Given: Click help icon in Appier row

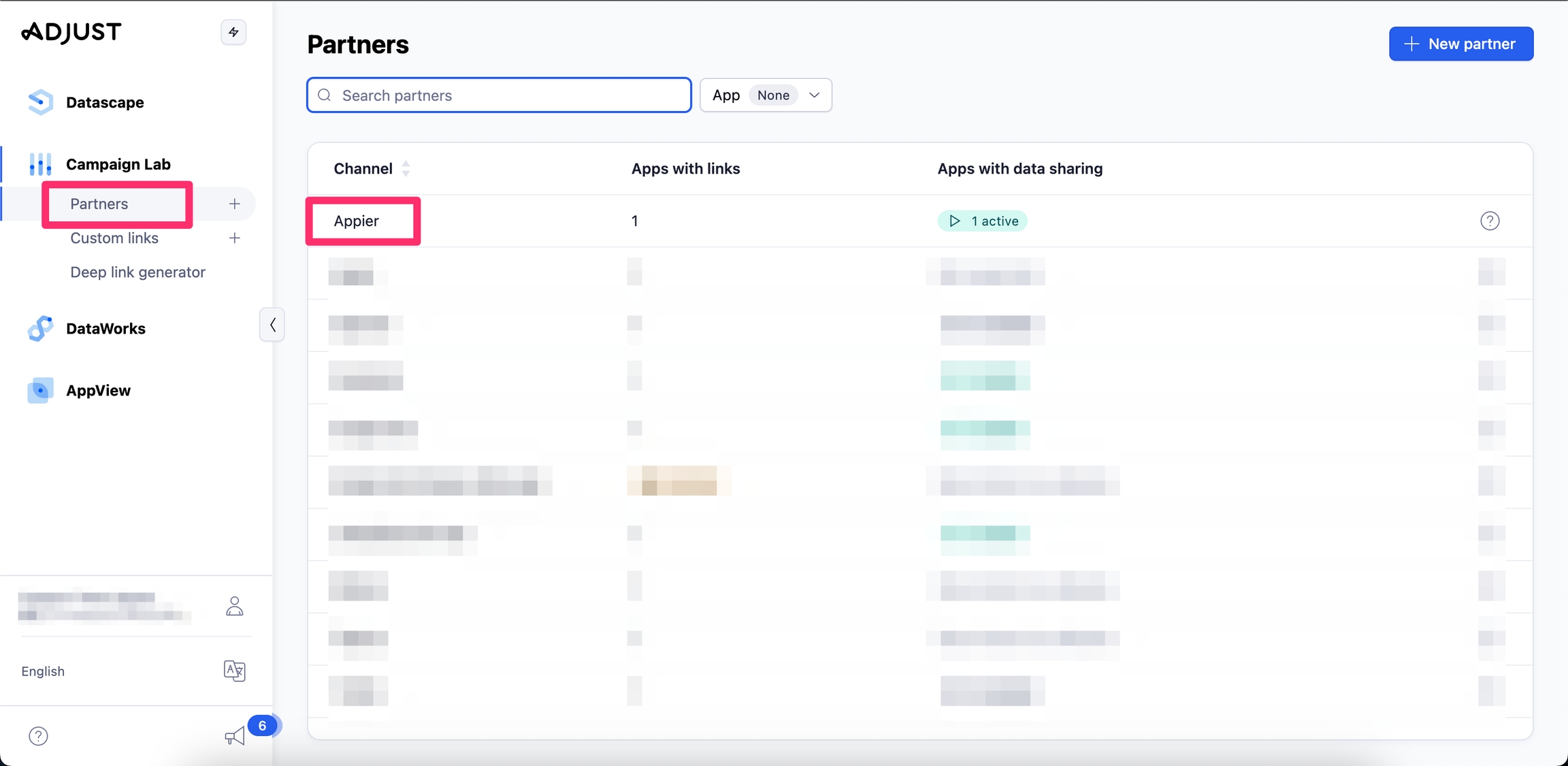Looking at the screenshot, I should click(1489, 221).
